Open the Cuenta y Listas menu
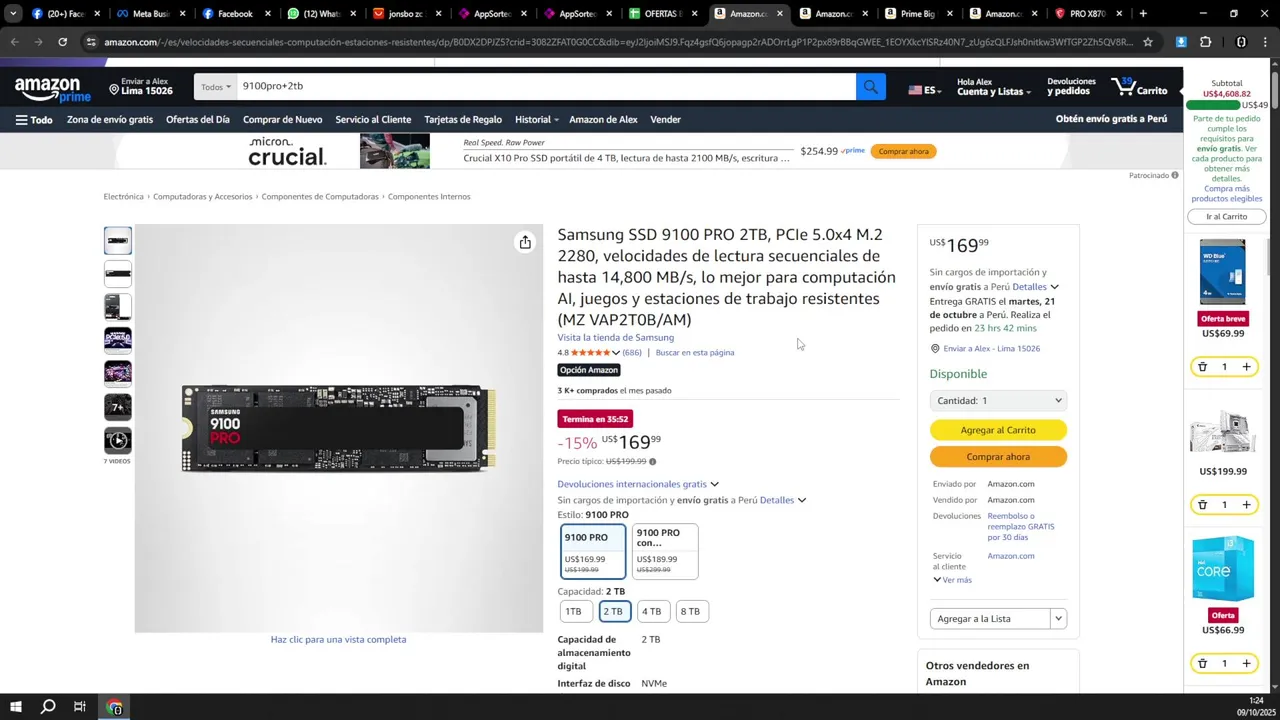The height and width of the screenshot is (720, 1280). click(994, 87)
